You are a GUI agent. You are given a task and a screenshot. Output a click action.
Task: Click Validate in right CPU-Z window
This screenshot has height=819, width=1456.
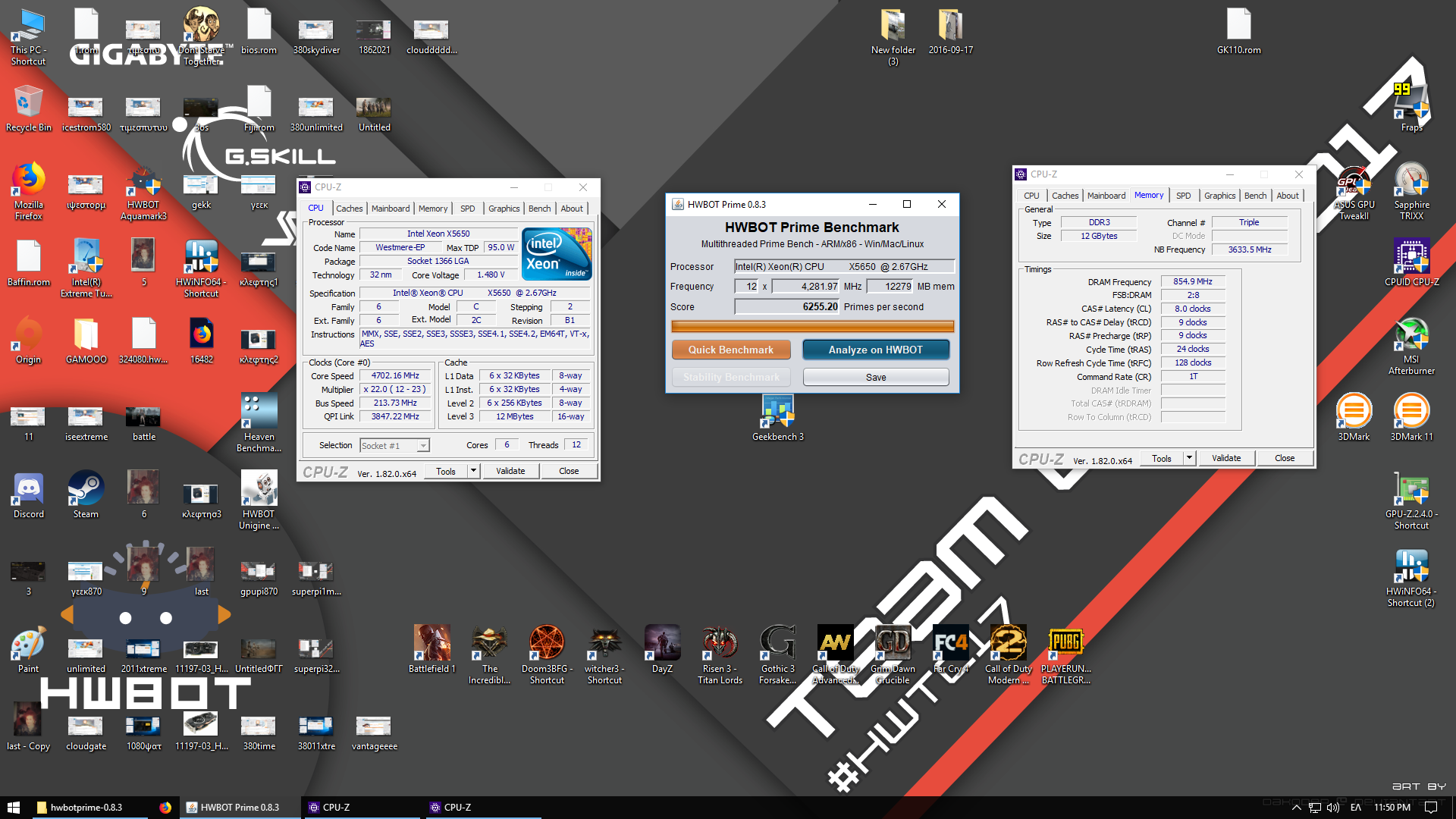click(1226, 458)
